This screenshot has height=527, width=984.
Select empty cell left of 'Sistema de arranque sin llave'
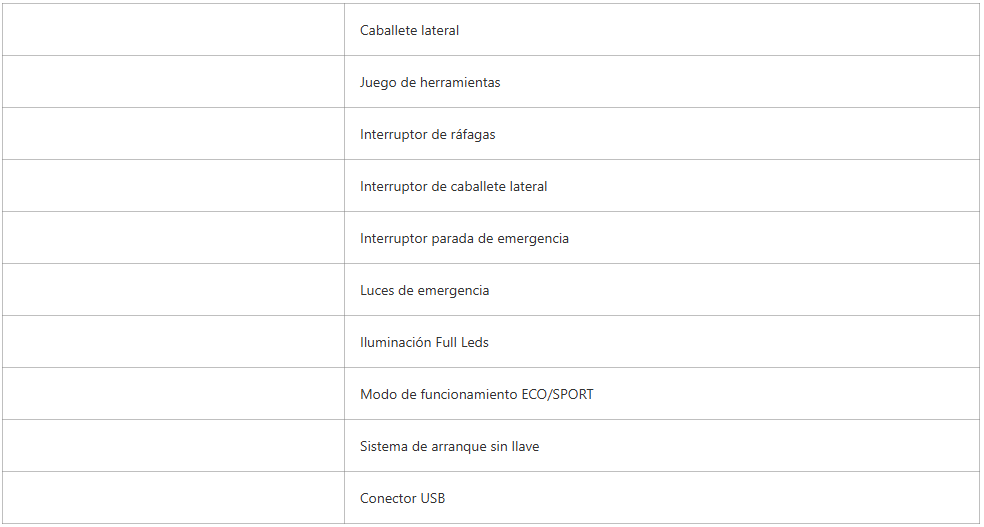[x=173, y=446]
